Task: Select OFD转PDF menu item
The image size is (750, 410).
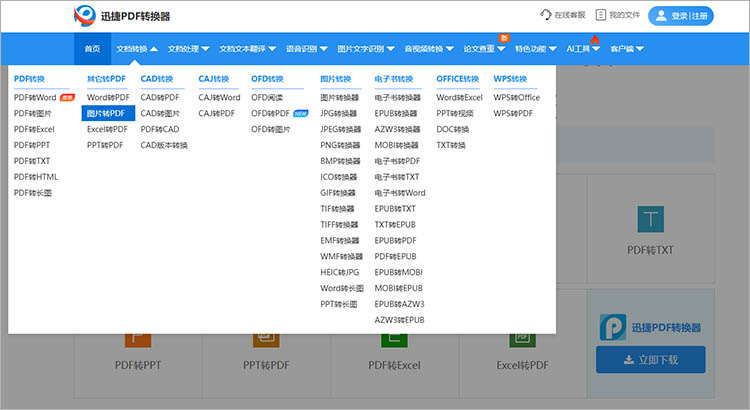Action: tap(270, 113)
